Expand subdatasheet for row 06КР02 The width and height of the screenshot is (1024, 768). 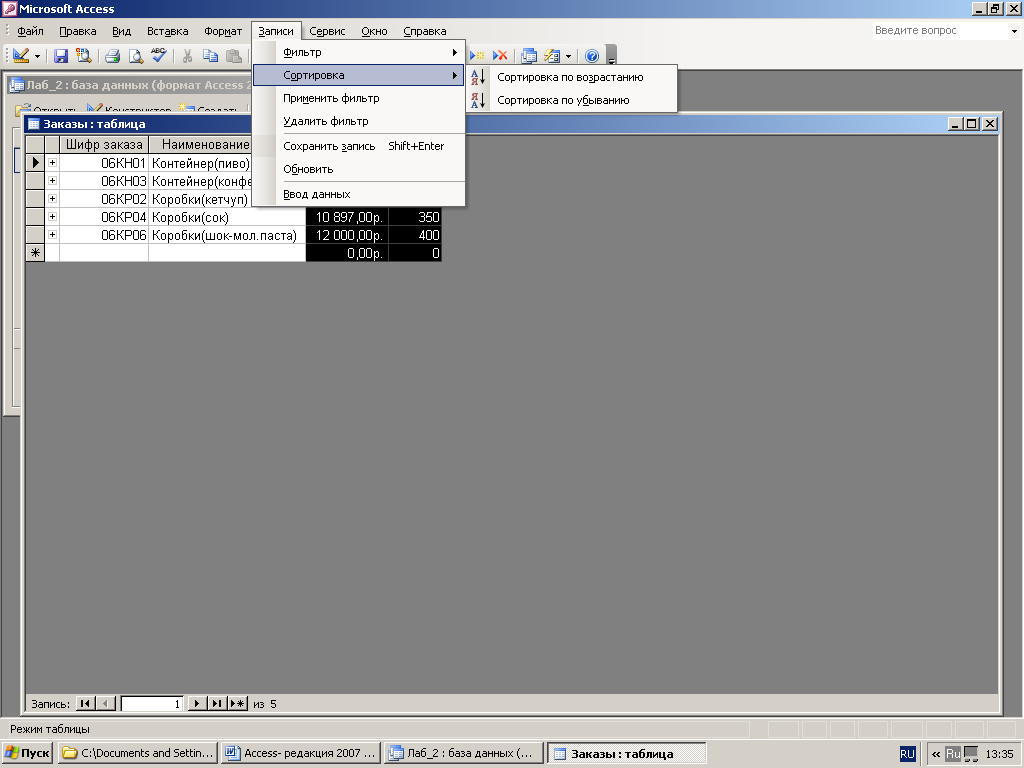click(x=52, y=199)
